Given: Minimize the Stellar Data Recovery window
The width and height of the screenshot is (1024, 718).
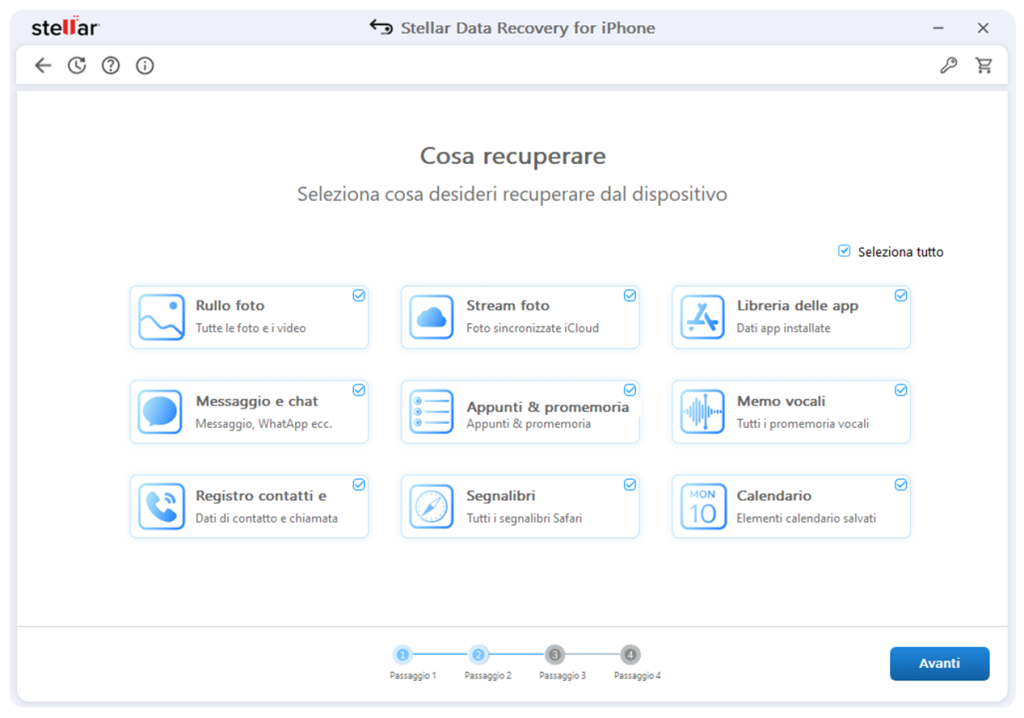Looking at the screenshot, I should pyautogui.click(x=938, y=28).
